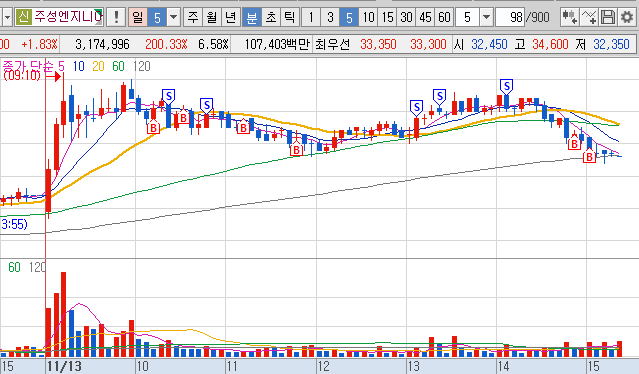The height and width of the screenshot is (374, 639).
Task: Click the blue 5 button beside 일
Action: click(157, 18)
